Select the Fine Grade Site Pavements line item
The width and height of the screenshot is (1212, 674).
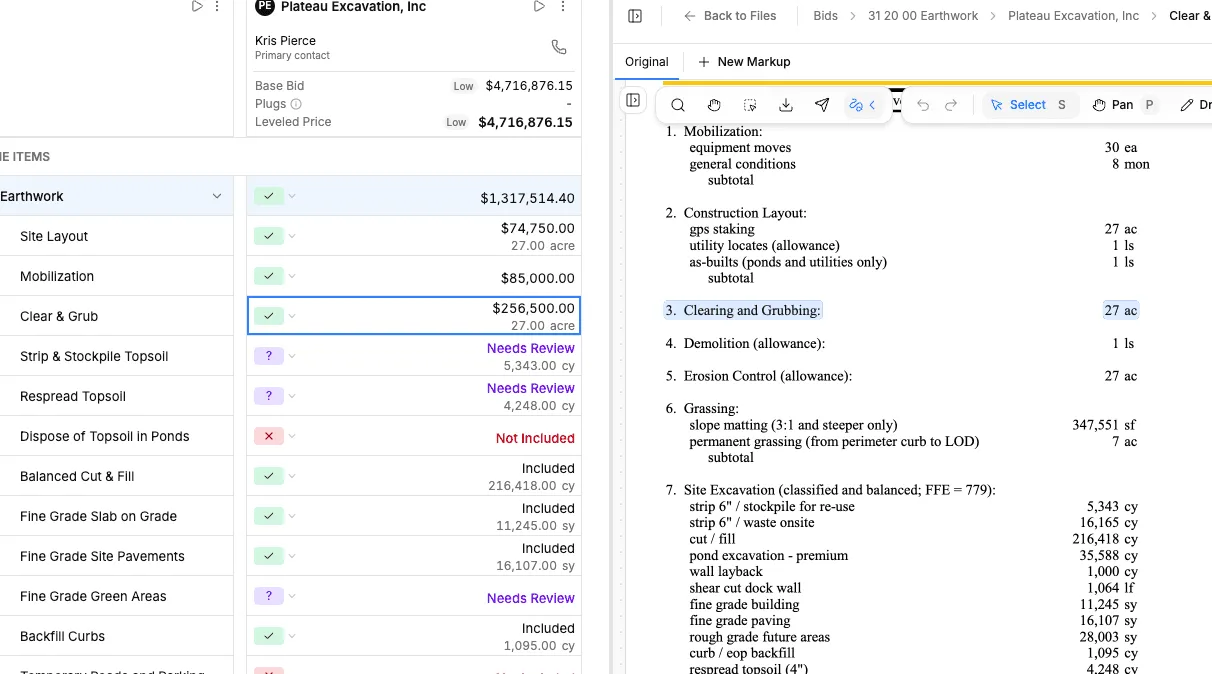click(x=102, y=556)
